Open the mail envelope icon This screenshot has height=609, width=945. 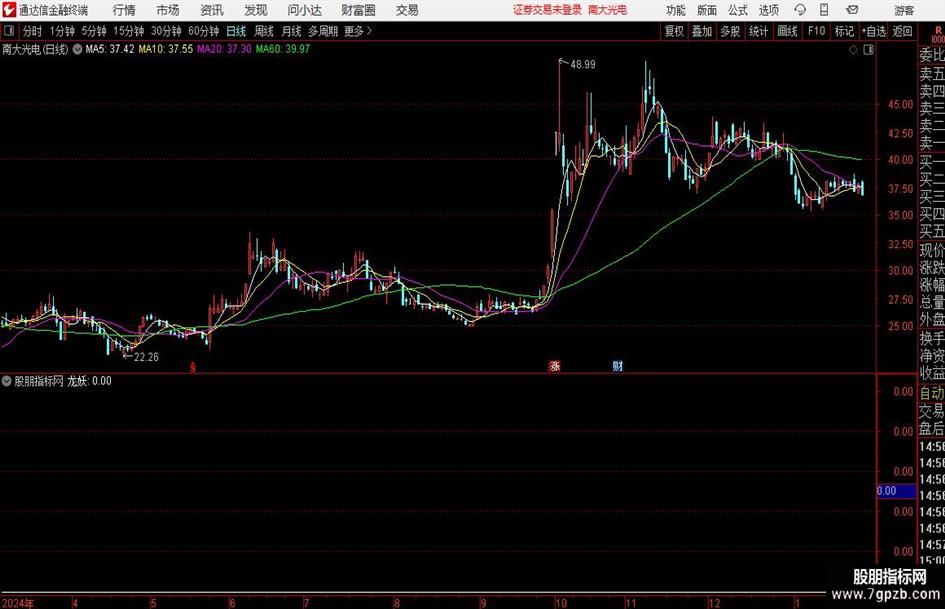pos(852,10)
